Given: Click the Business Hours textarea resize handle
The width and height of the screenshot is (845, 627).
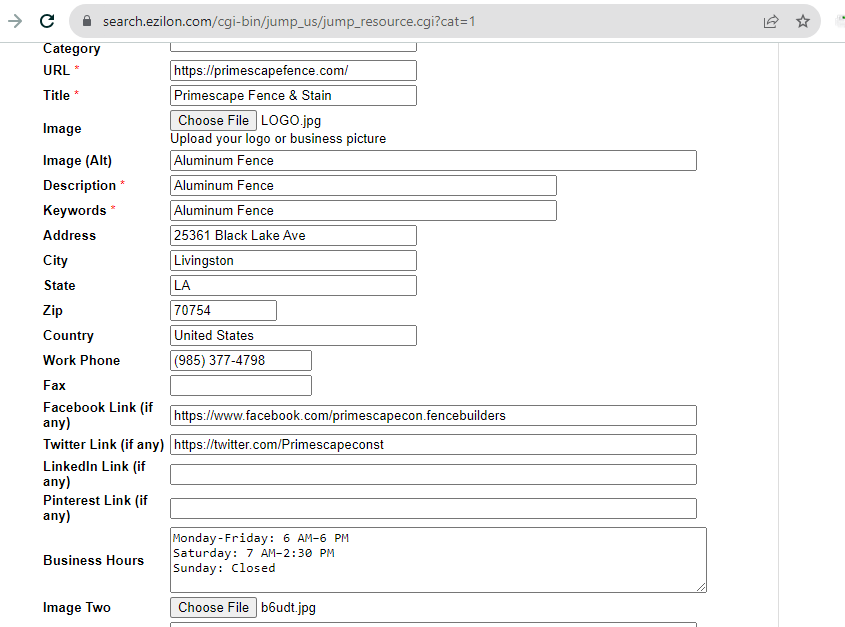Looking at the screenshot, I should (701, 587).
